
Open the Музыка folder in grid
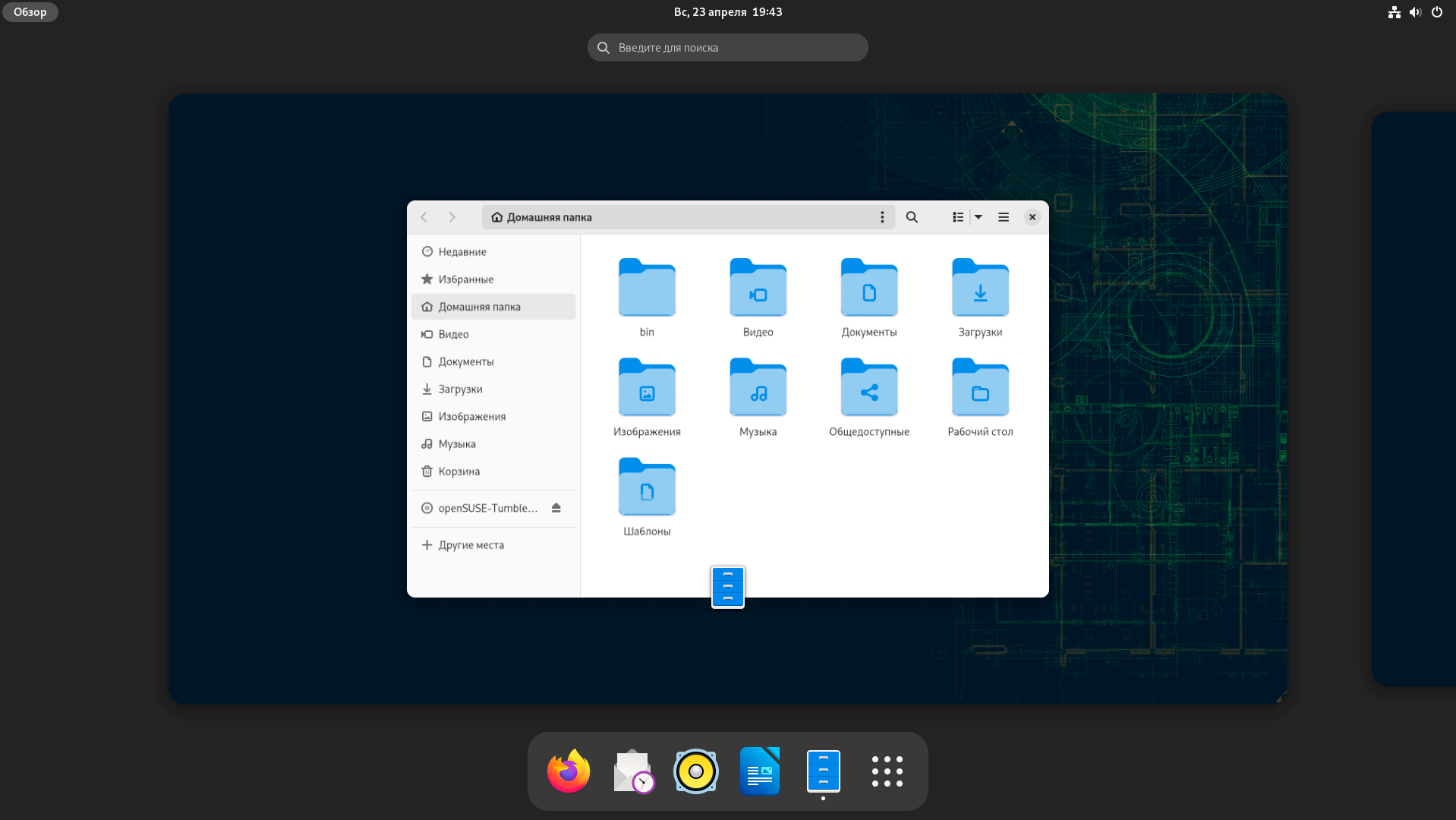758,388
